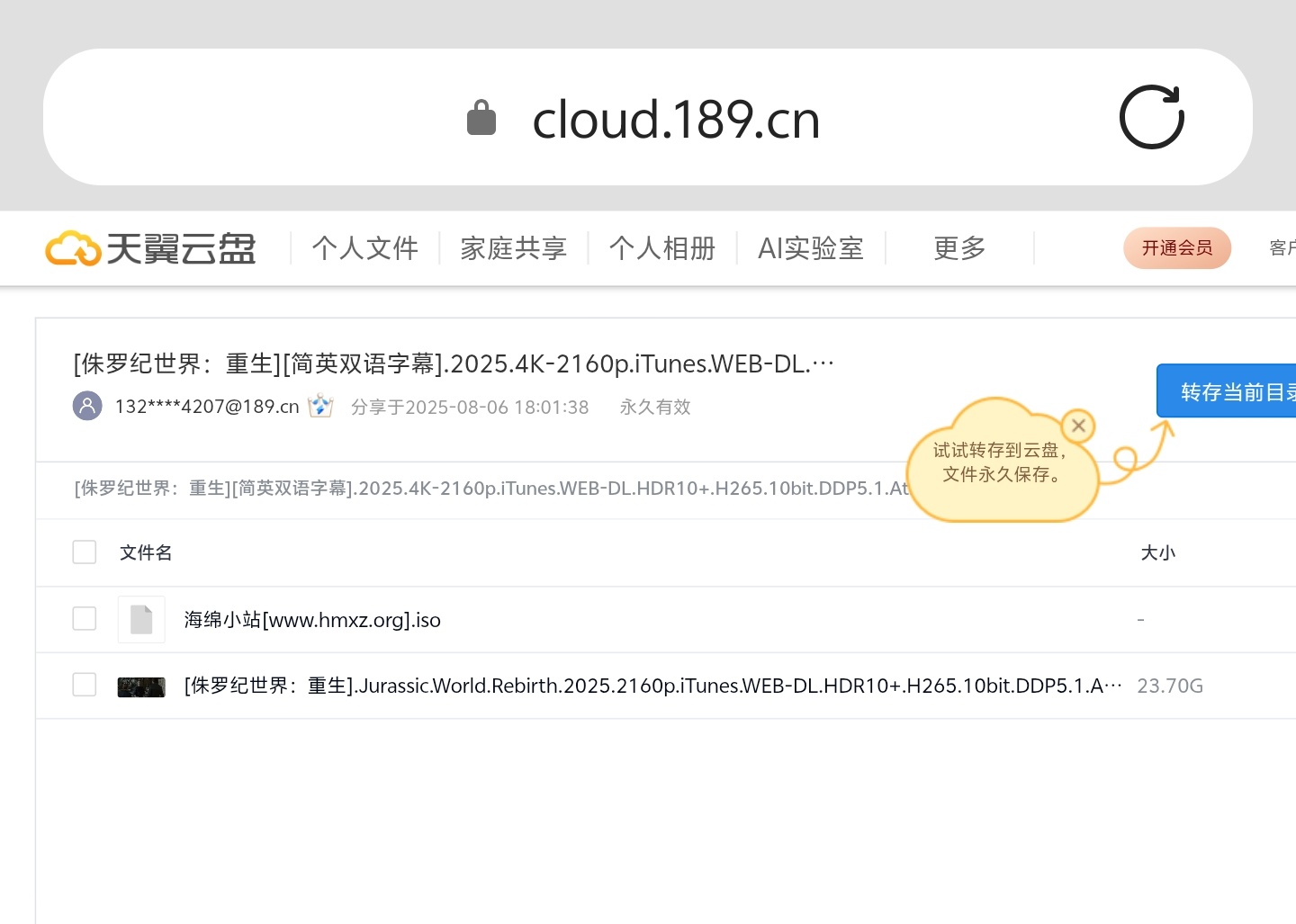This screenshot has height=924, width=1296.
Task: Click the sharer's avatar icon
Action: [87, 406]
